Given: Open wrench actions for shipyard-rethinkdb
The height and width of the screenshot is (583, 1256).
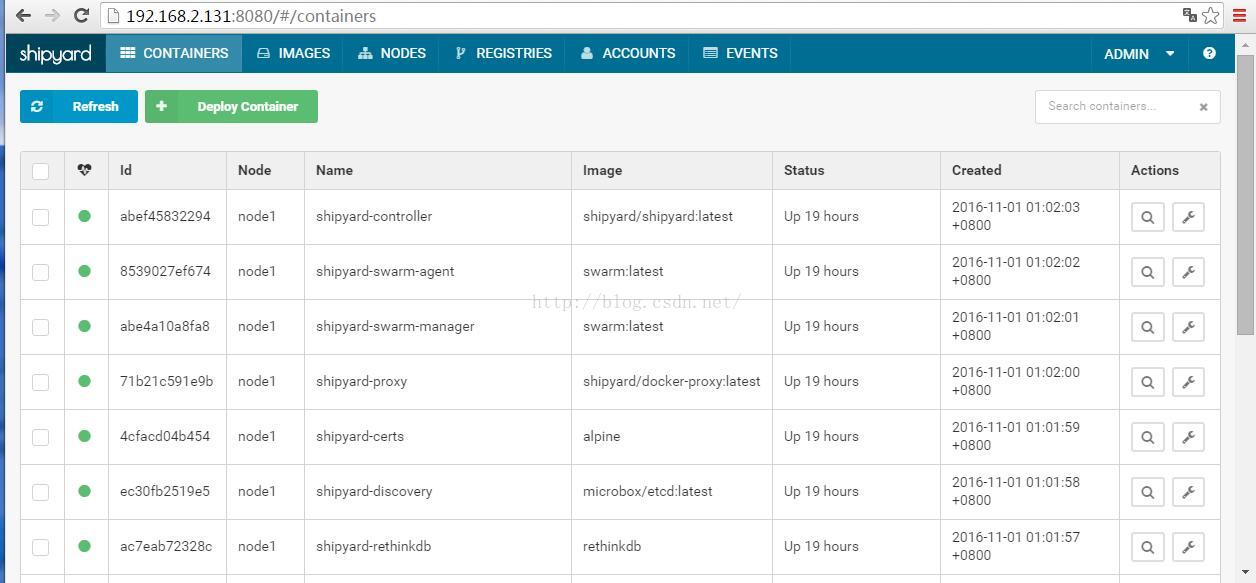Looking at the screenshot, I should click(1188, 547).
